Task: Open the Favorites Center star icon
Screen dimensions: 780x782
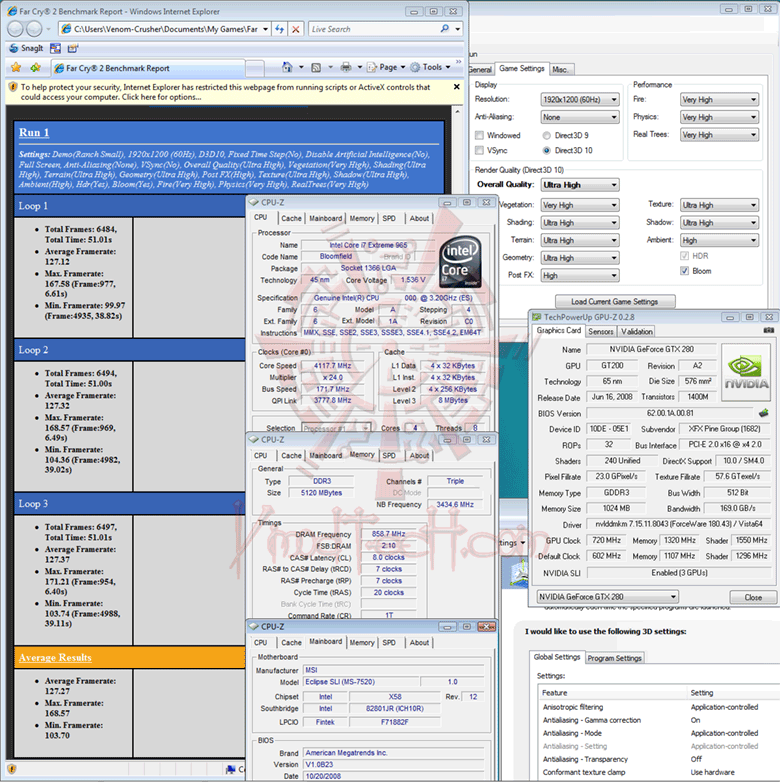Action: pyautogui.click(x=16, y=67)
